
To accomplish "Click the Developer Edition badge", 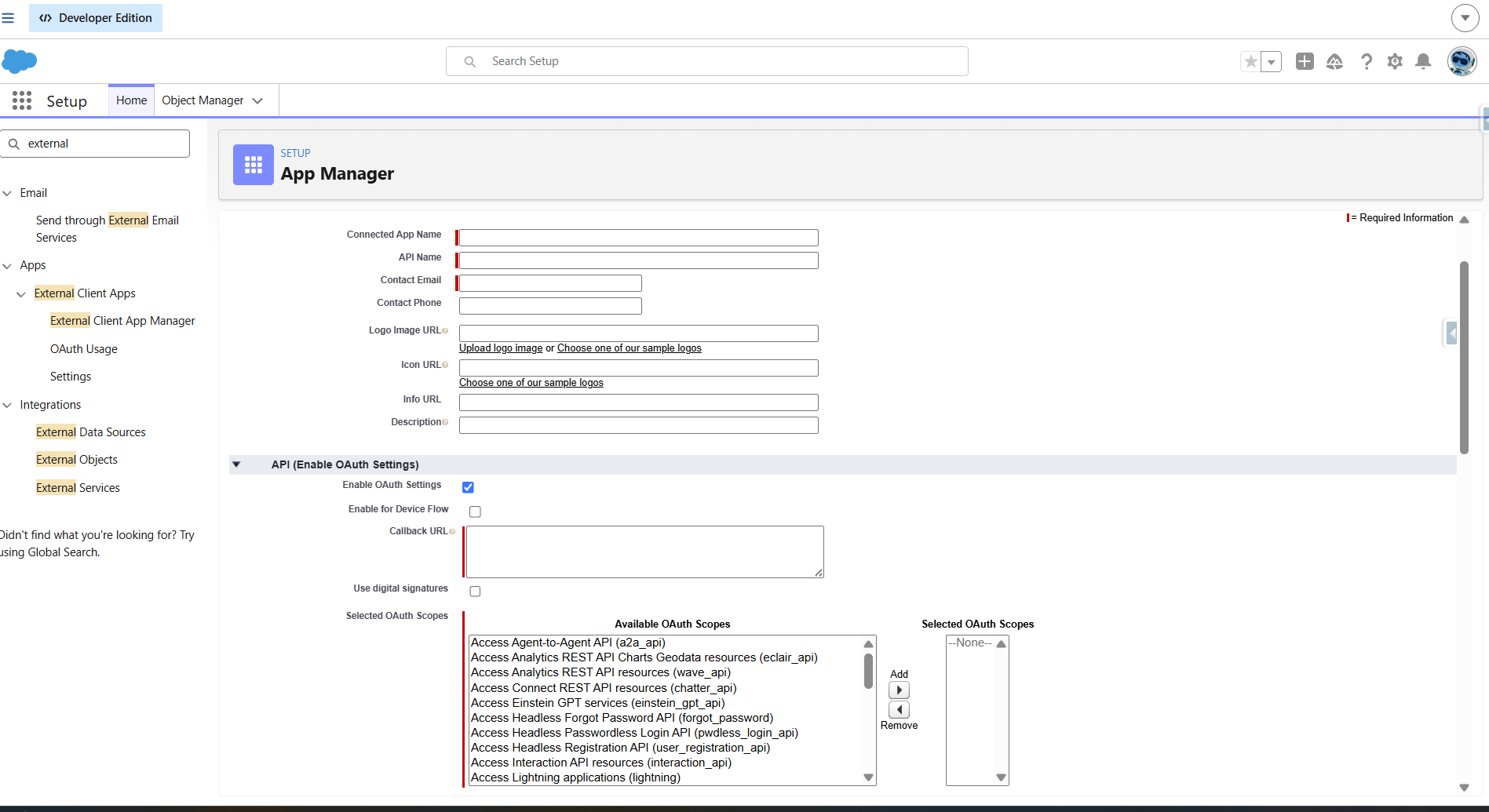I will [96, 18].
